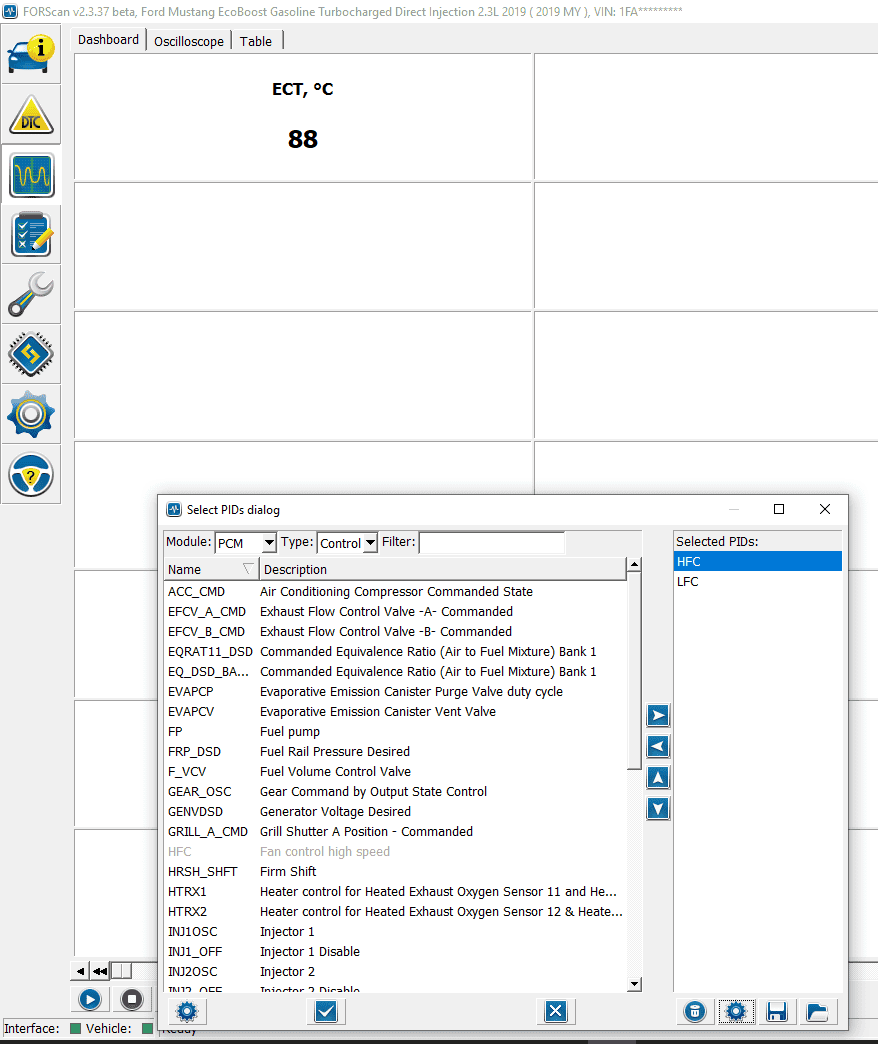Move selected PID down in list
Screen dimensions: 878x1044
[658, 809]
